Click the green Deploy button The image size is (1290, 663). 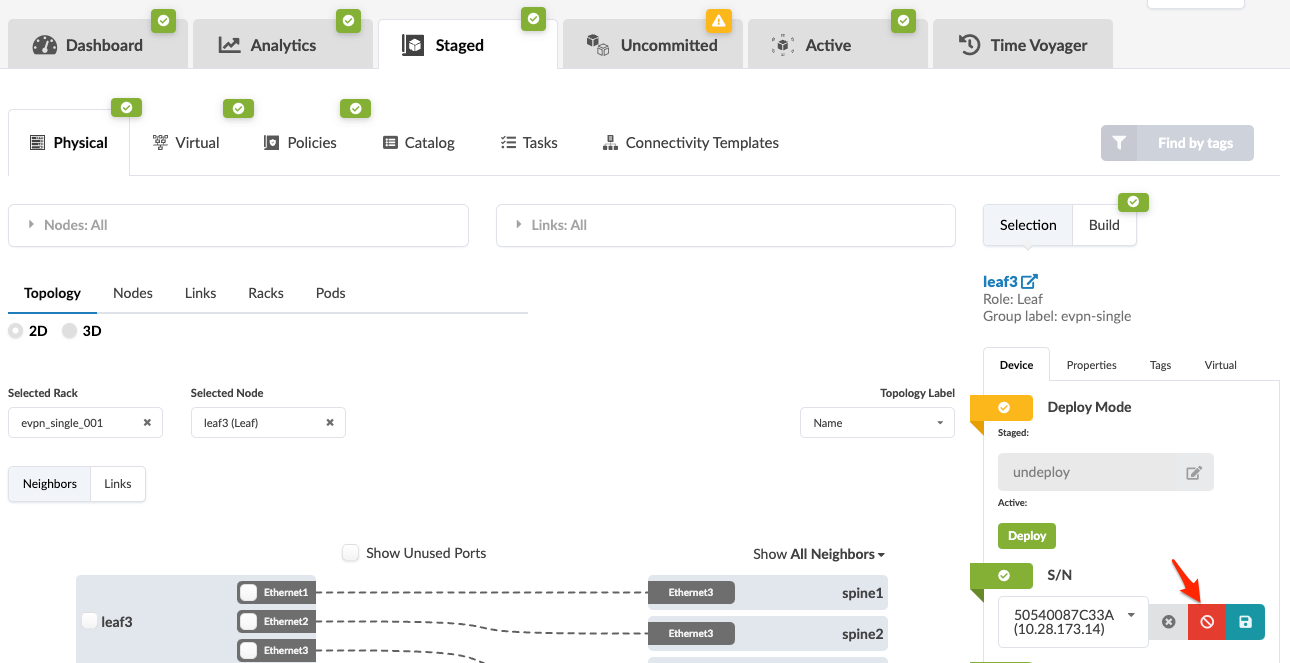[x=1026, y=536]
